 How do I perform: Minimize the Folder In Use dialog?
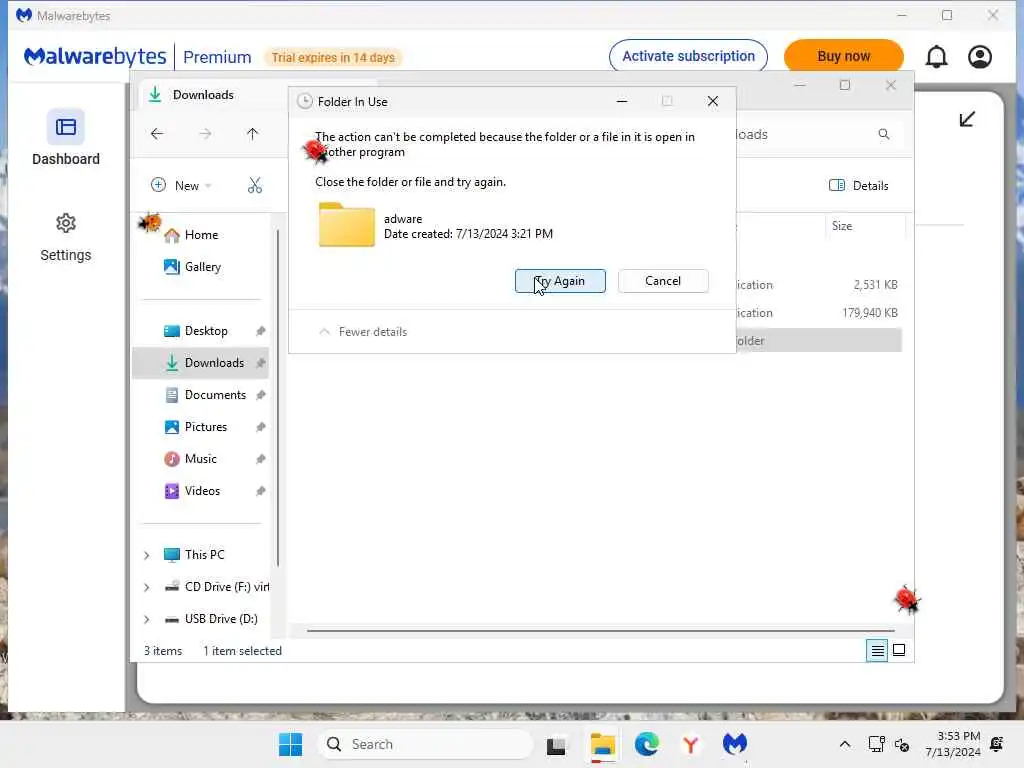[622, 101]
